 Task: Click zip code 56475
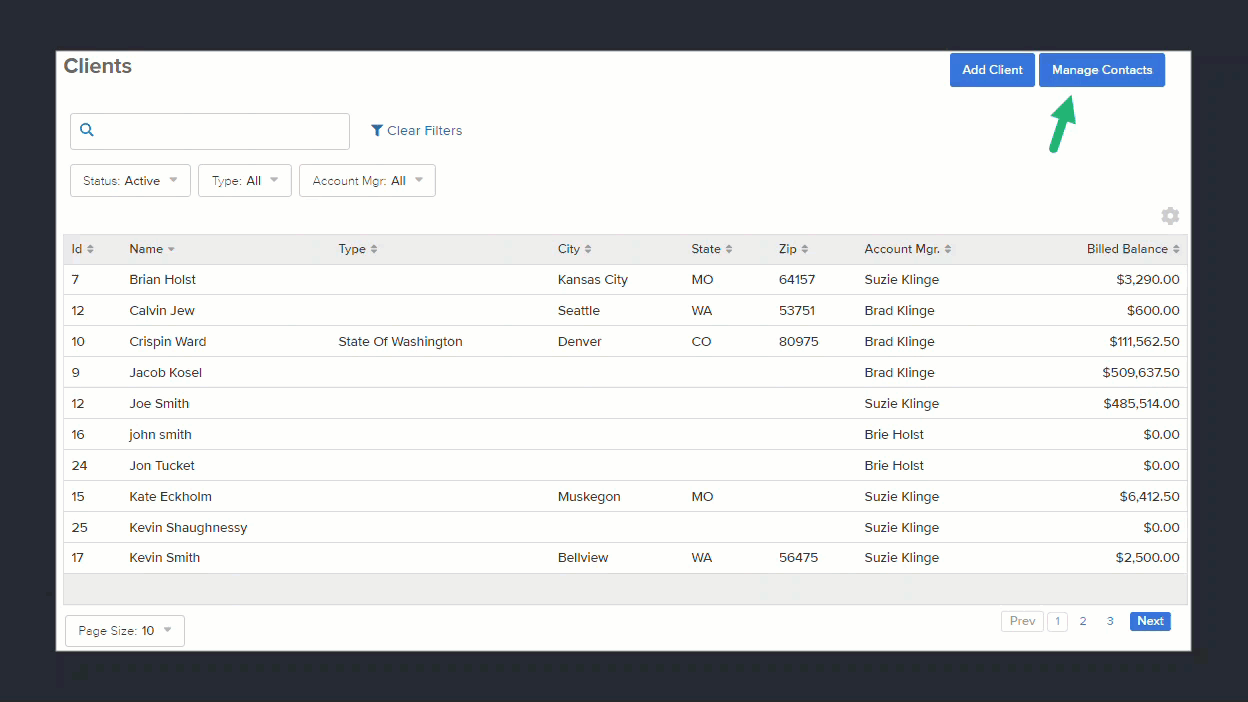click(x=798, y=558)
